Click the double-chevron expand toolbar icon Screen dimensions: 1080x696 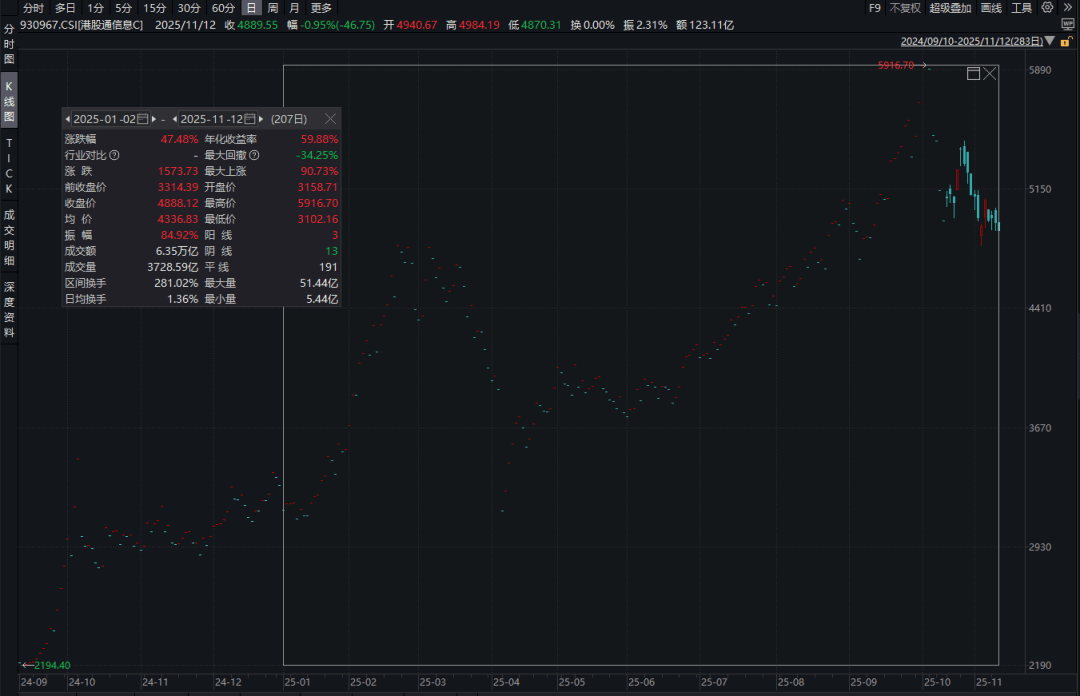point(1066,8)
